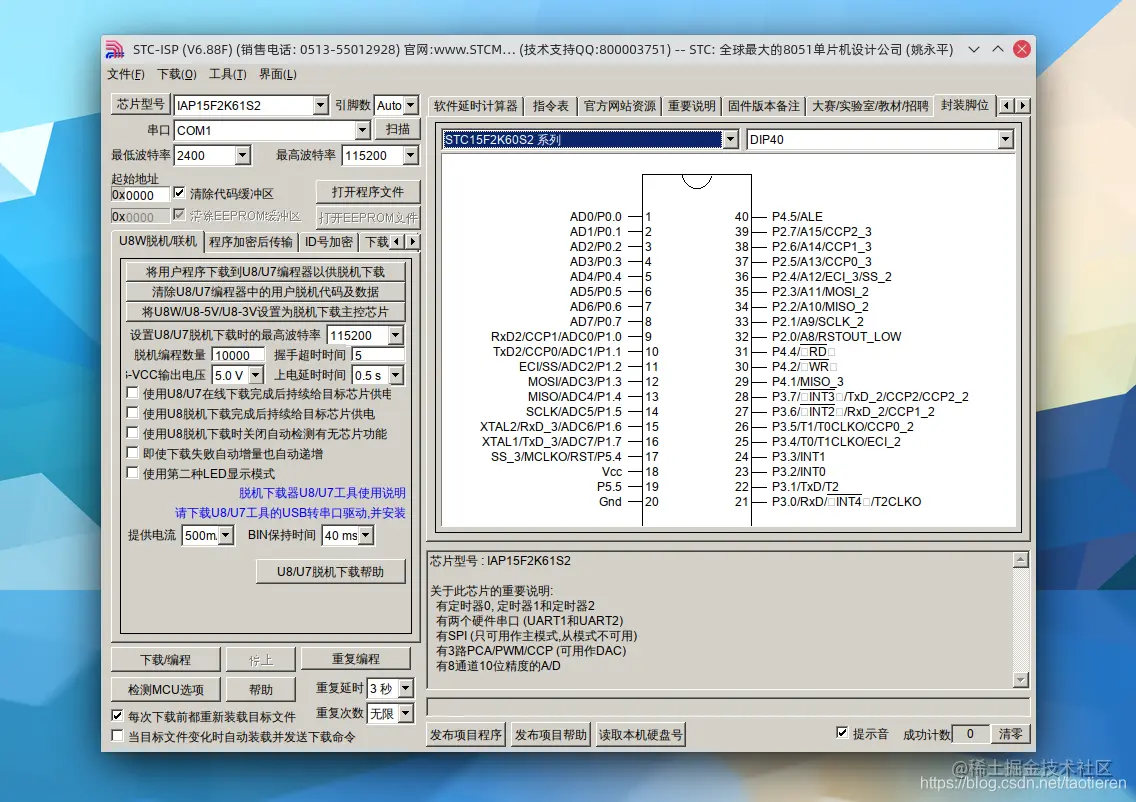Click 读取本机硬盘号 button
The height and width of the screenshot is (802, 1136).
pyautogui.click(x=640, y=735)
